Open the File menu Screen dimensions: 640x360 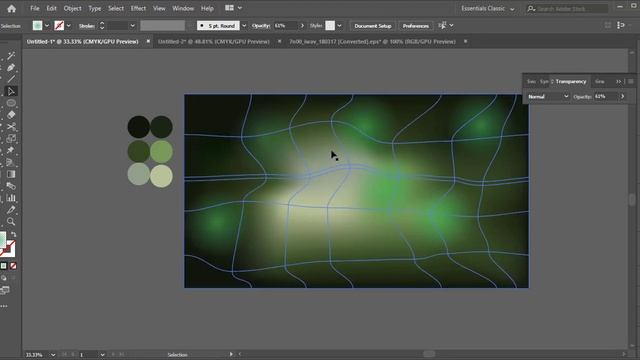(35, 8)
